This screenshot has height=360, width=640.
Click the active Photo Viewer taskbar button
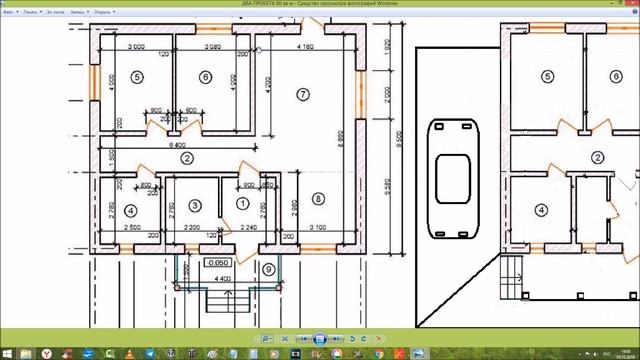click(x=419, y=353)
